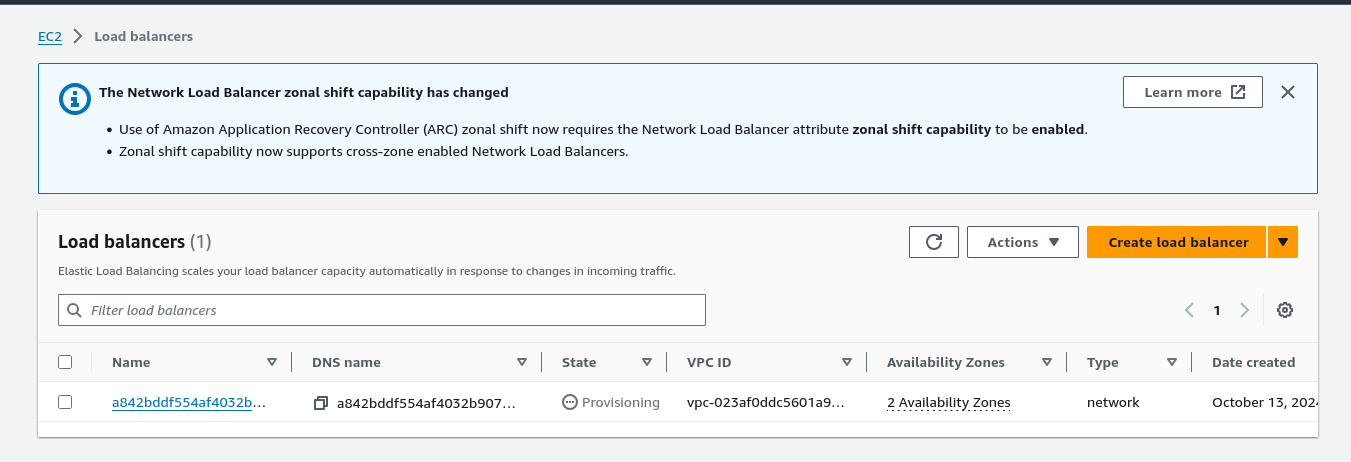Sort by the Availability Zones column header

(x=945, y=362)
